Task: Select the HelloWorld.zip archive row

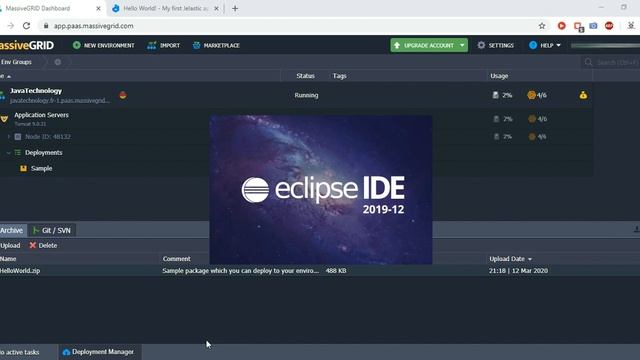Action: [x=320, y=271]
